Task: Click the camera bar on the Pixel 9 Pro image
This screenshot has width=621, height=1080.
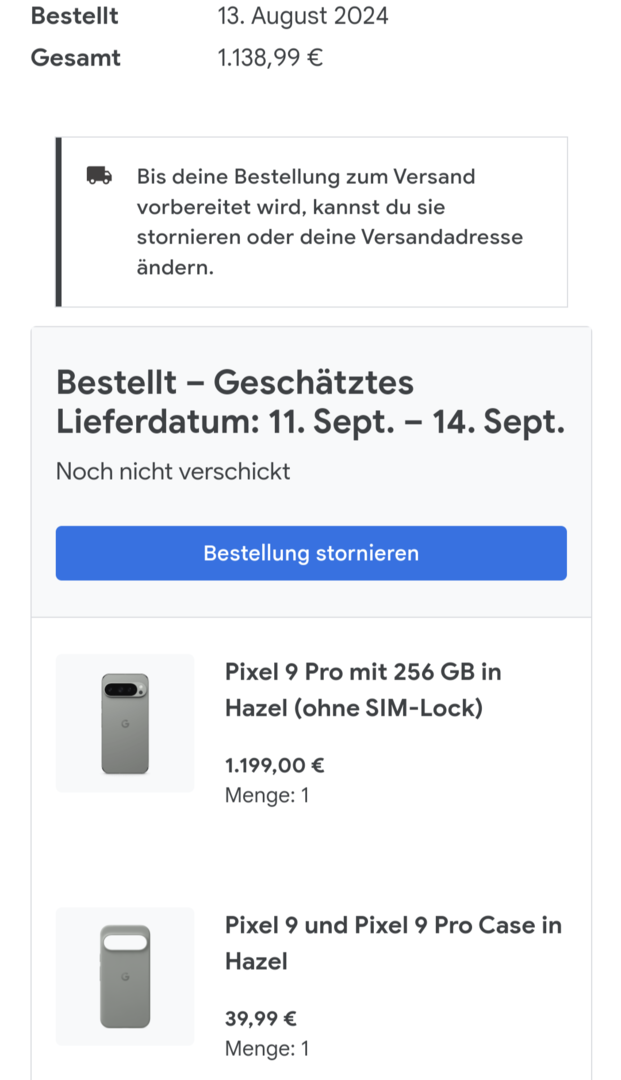Action: point(125,689)
